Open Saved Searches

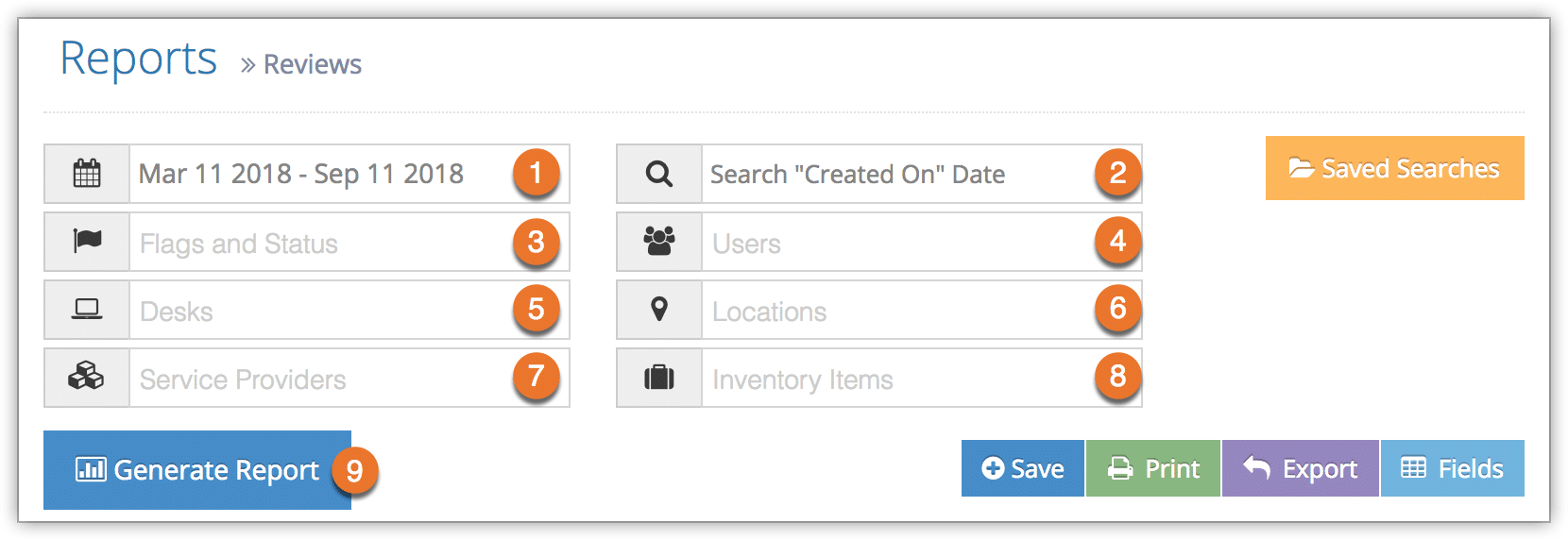tap(1394, 168)
